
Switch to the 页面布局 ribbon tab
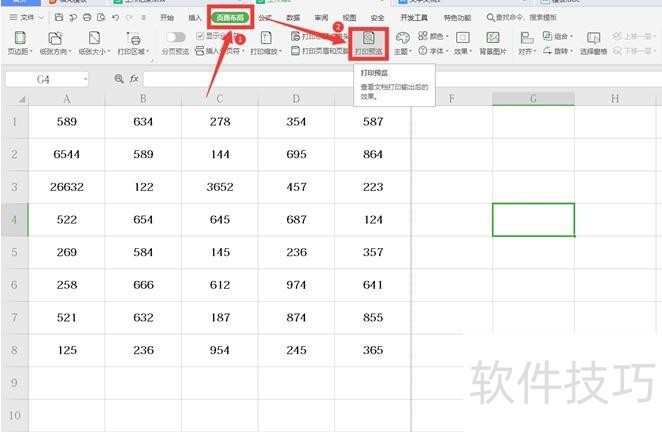coord(231,17)
